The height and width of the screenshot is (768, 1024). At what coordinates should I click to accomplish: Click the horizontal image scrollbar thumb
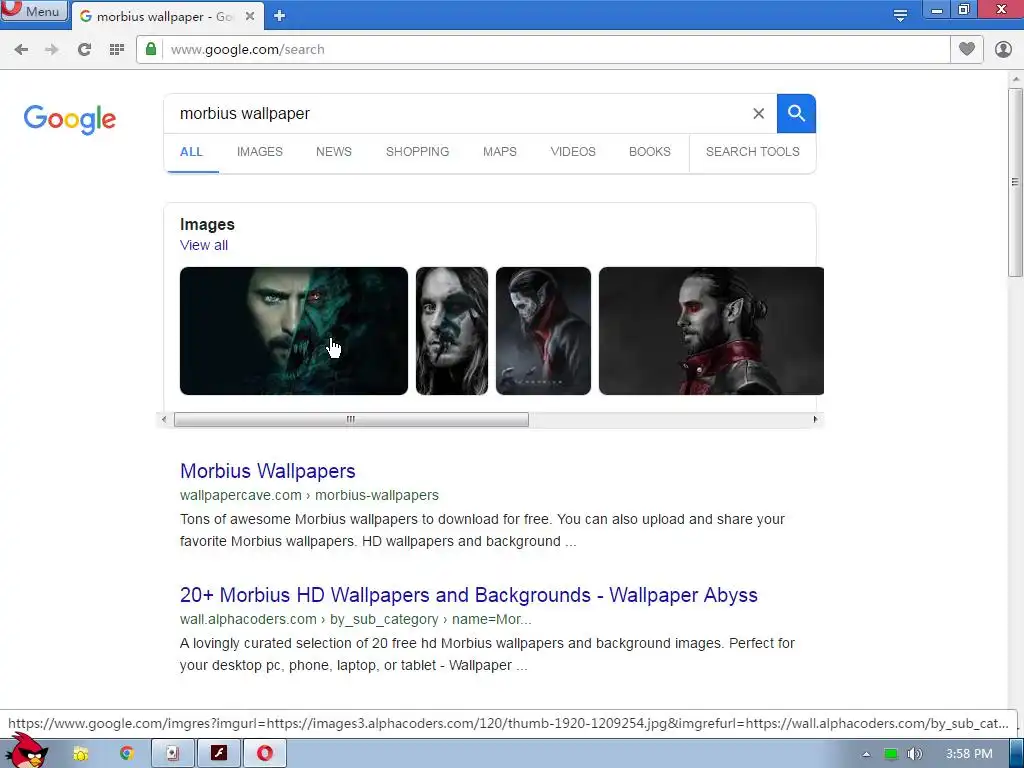(351, 419)
